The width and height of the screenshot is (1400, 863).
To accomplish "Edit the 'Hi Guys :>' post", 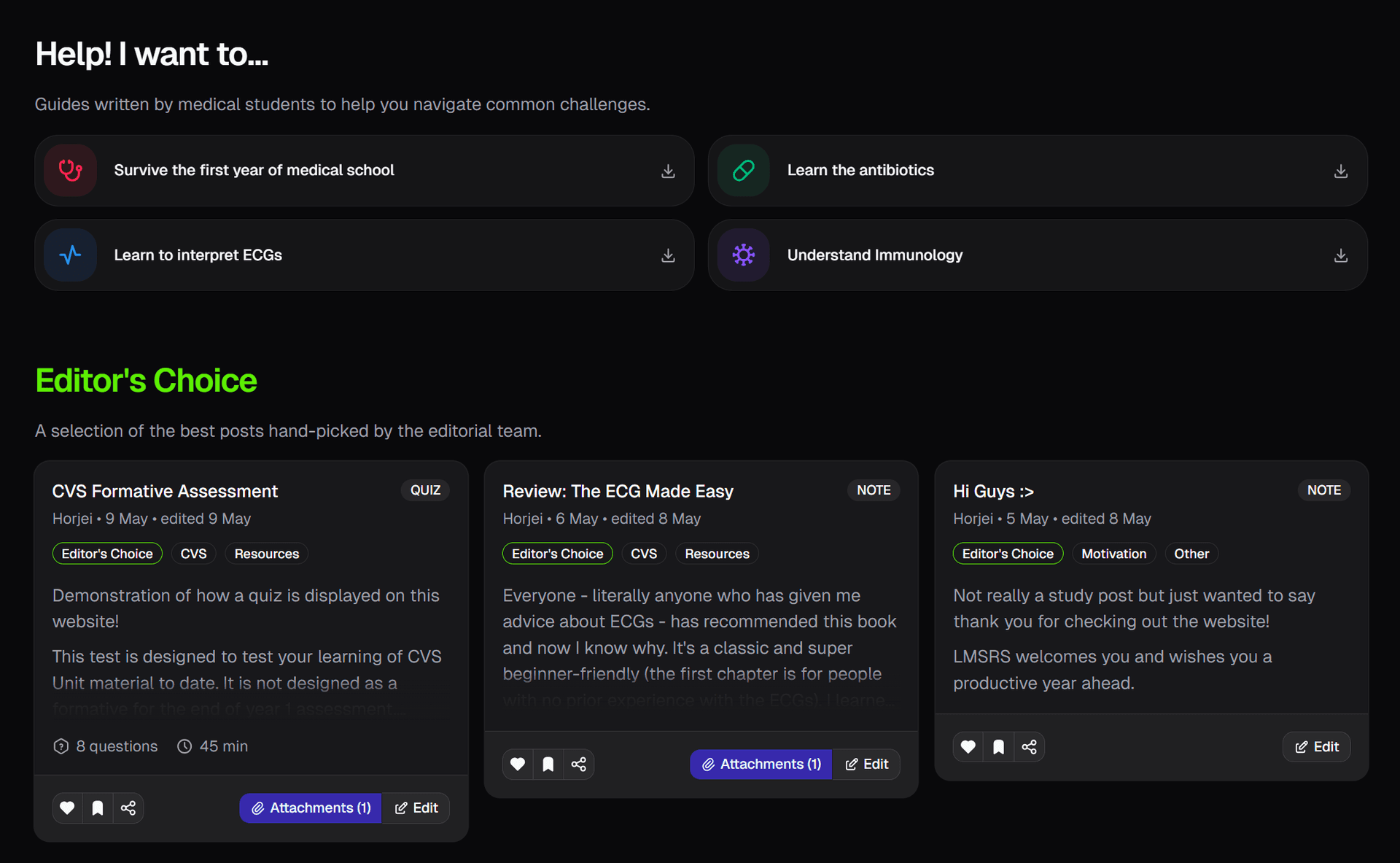I will [x=1316, y=746].
